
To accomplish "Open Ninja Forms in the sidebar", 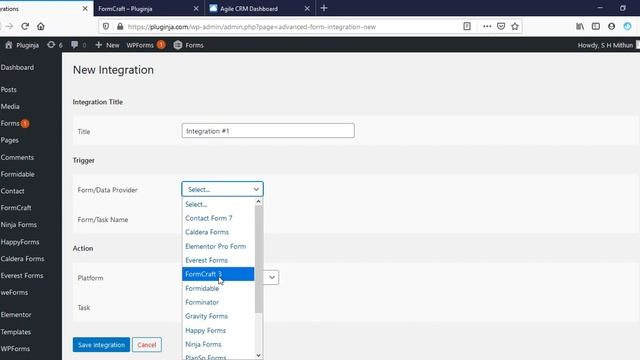I will pos(19,224).
